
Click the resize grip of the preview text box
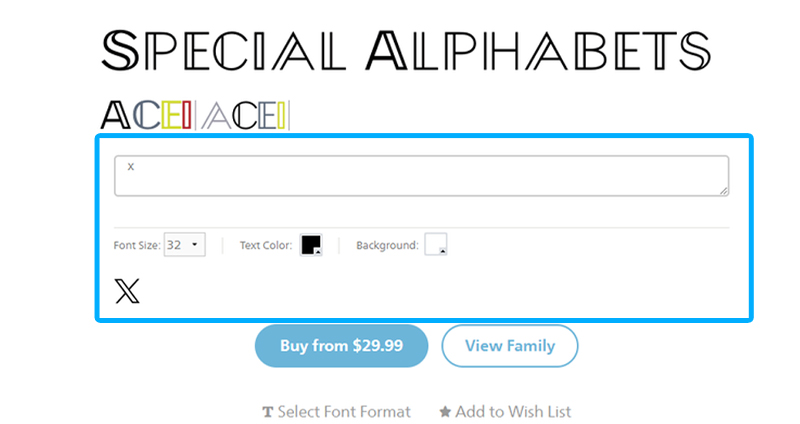click(x=723, y=191)
